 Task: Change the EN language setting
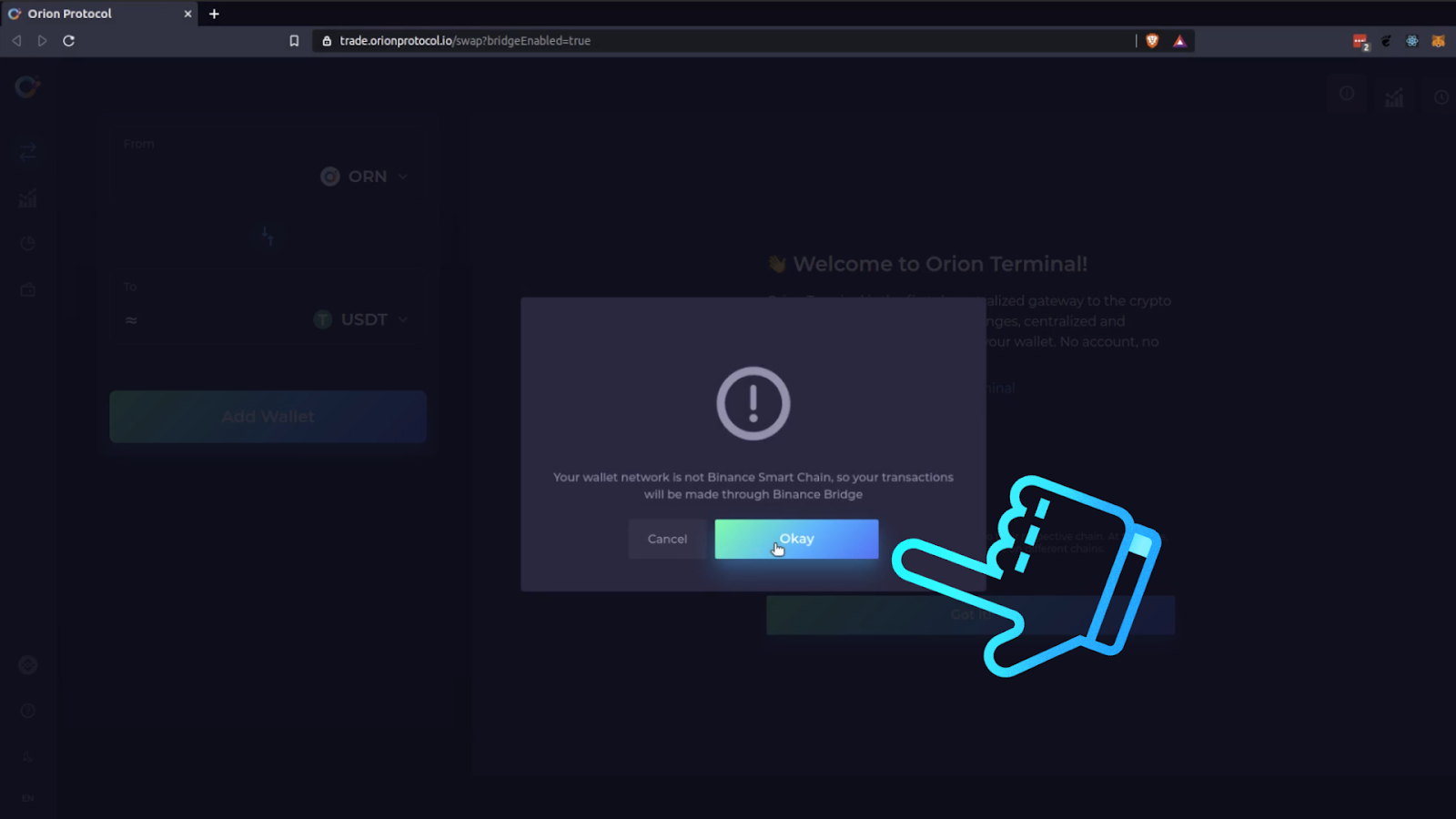pyautogui.click(x=28, y=798)
